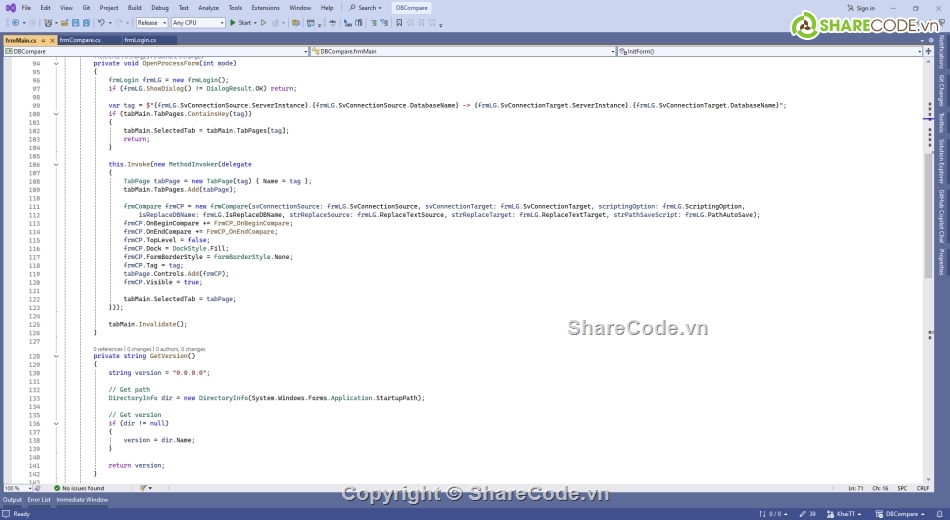Click the Find in Files toolbar icon

(x=296, y=22)
